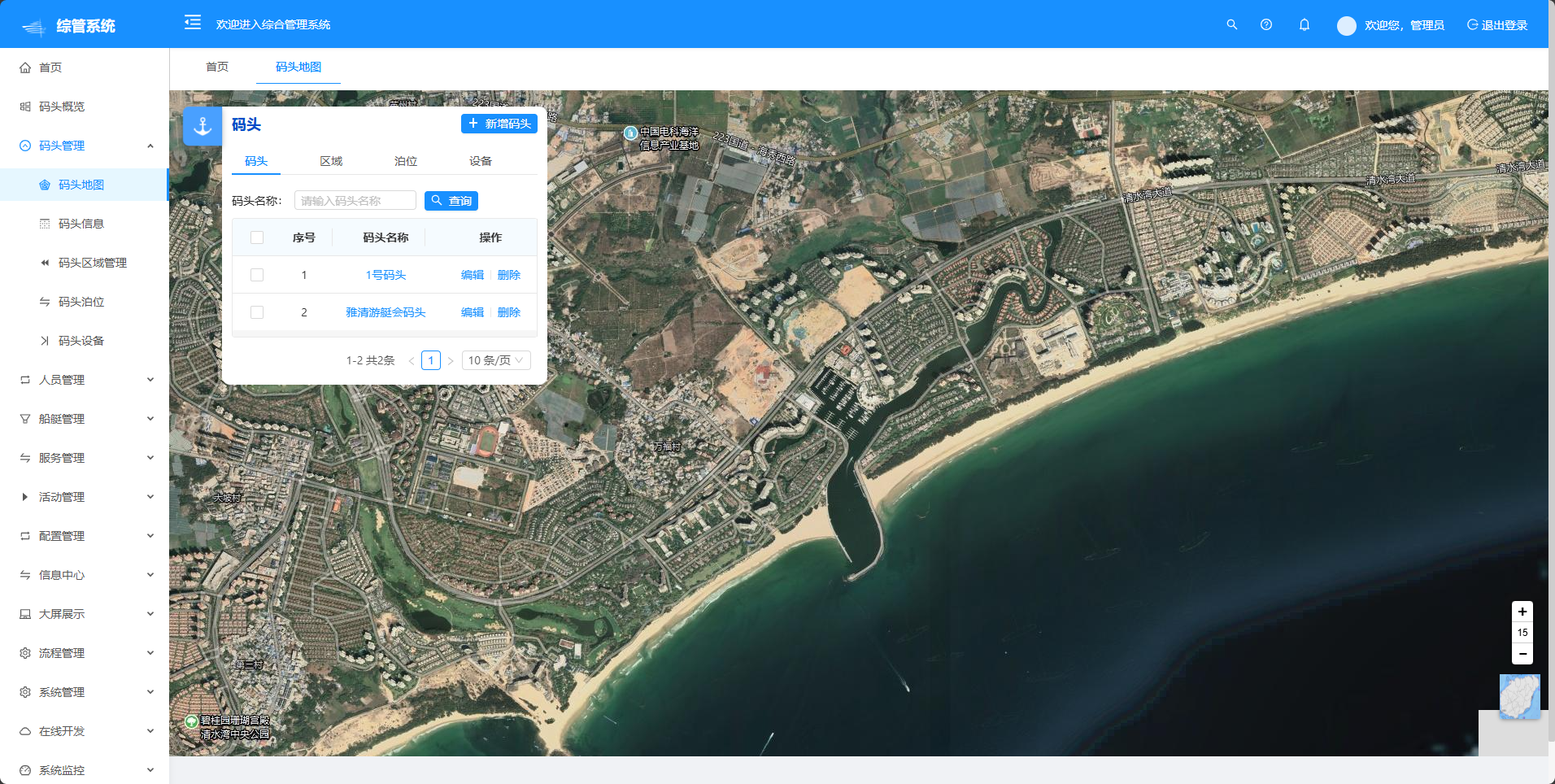Check the box for 1号码头 row
This screenshot has height=784, width=1555.
click(257, 275)
